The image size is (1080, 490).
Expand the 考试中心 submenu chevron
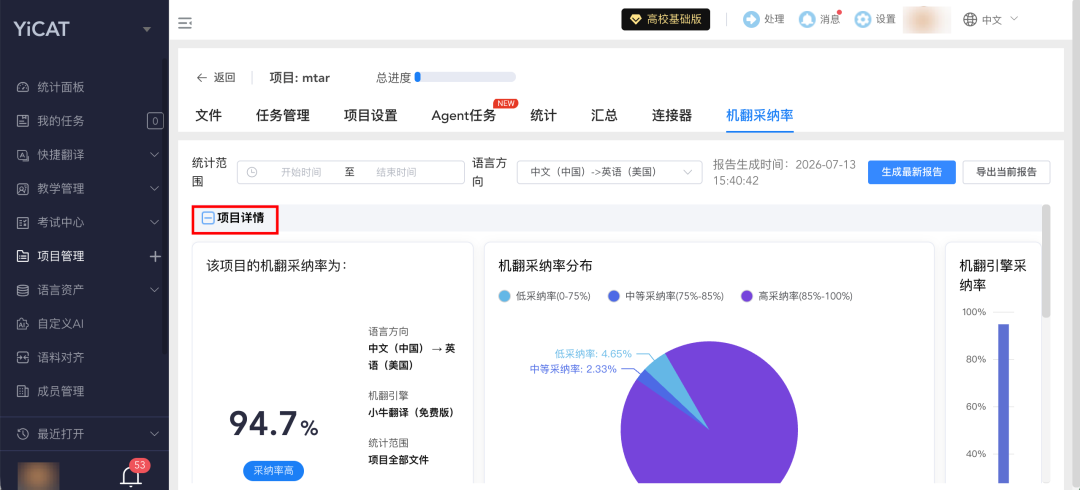[154, 223]
